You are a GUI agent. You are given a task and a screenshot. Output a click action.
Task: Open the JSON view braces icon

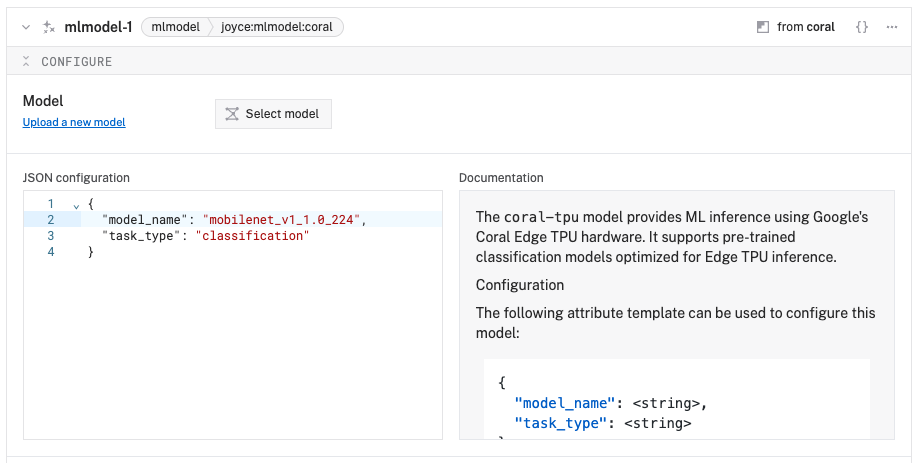coord(862,27)
